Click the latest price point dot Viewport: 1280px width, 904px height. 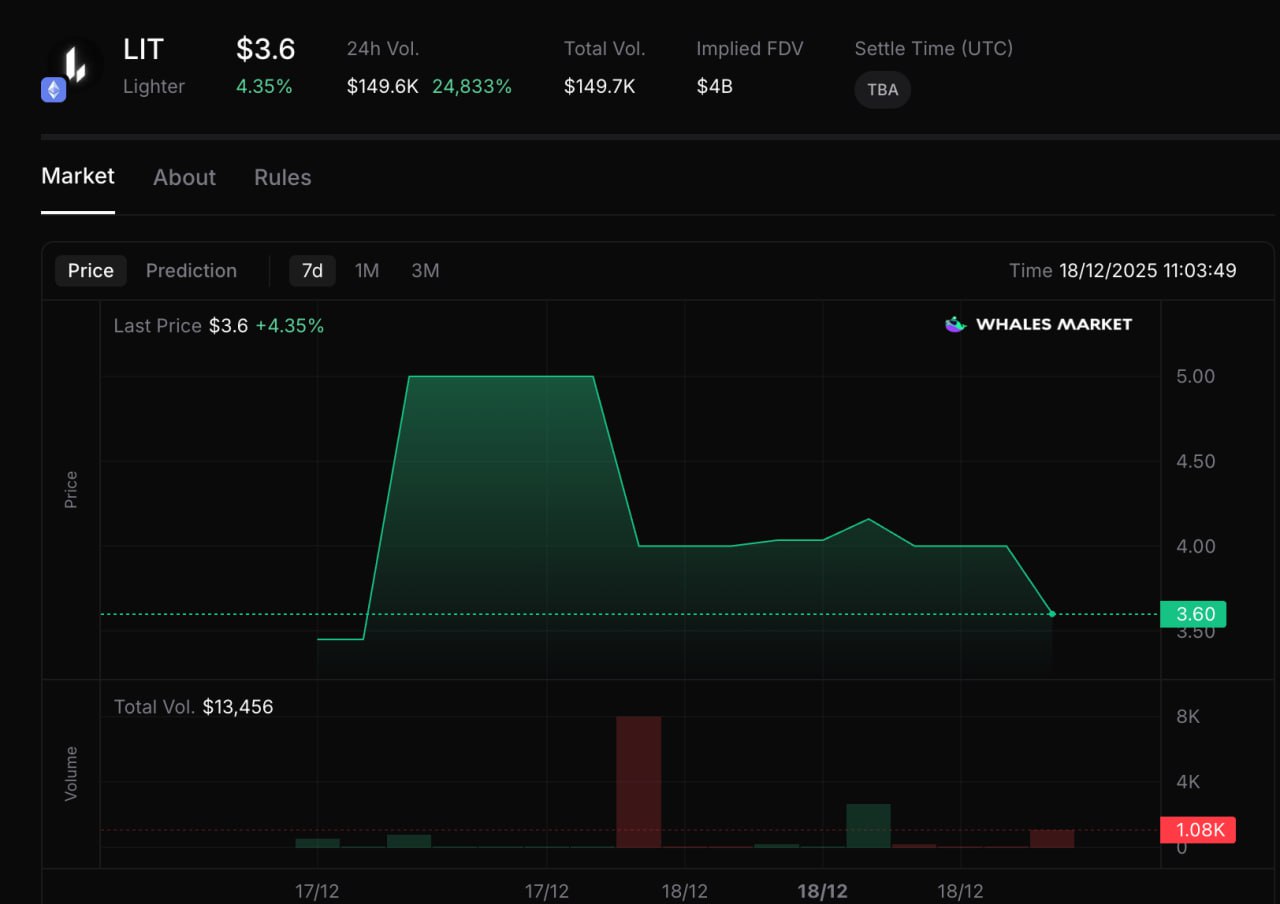tap(1052, 614)
